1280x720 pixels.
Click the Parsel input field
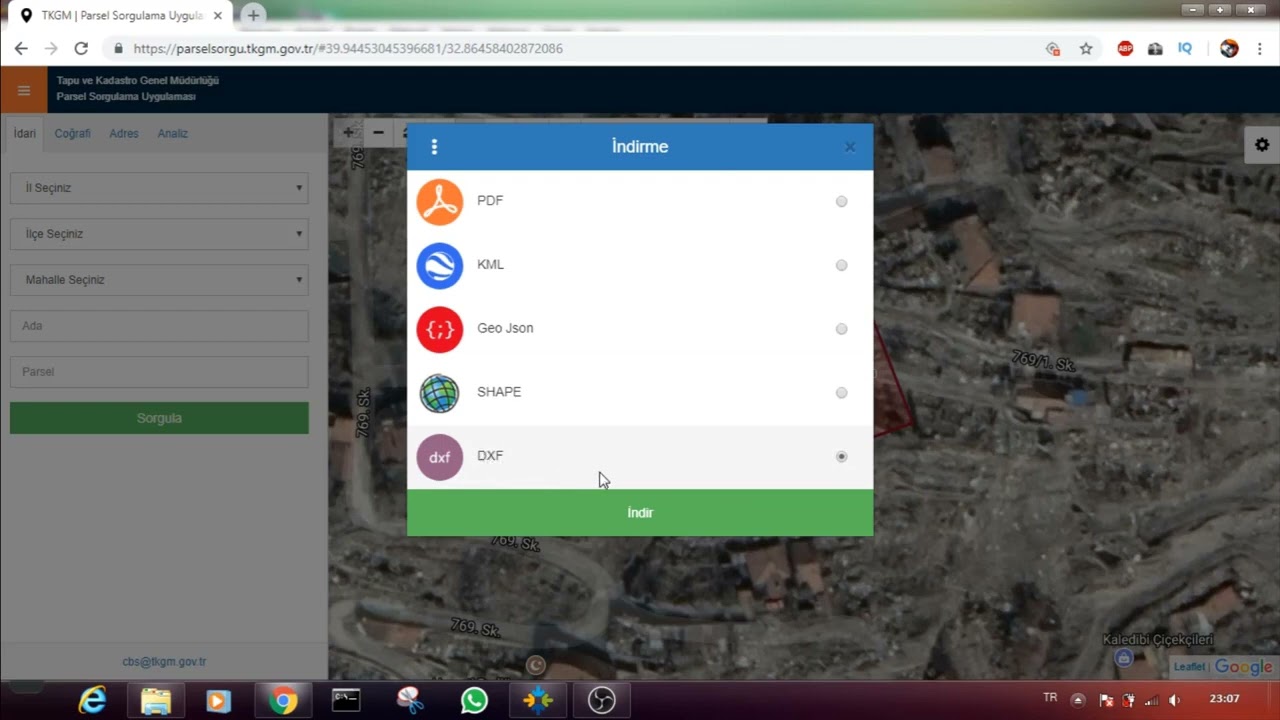[159, 372]
